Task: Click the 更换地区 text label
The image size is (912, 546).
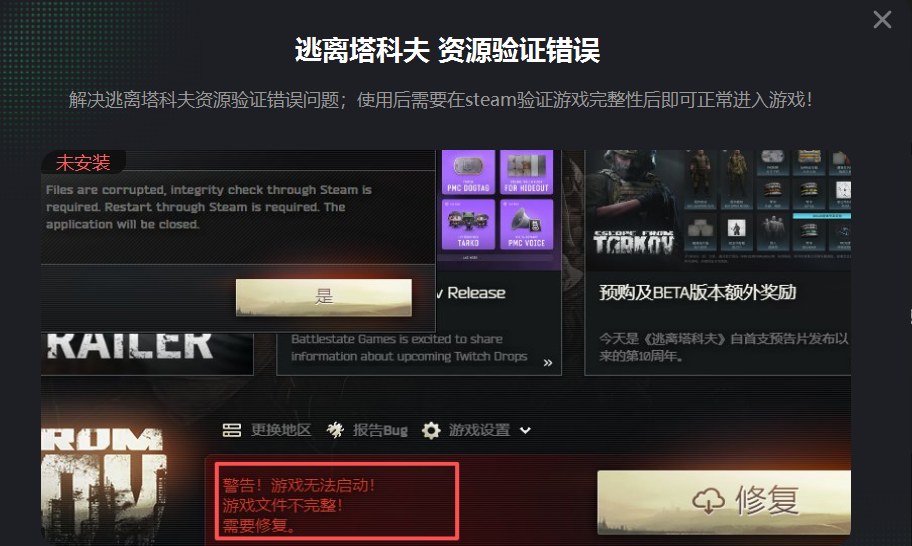Action: pos(281,430)
